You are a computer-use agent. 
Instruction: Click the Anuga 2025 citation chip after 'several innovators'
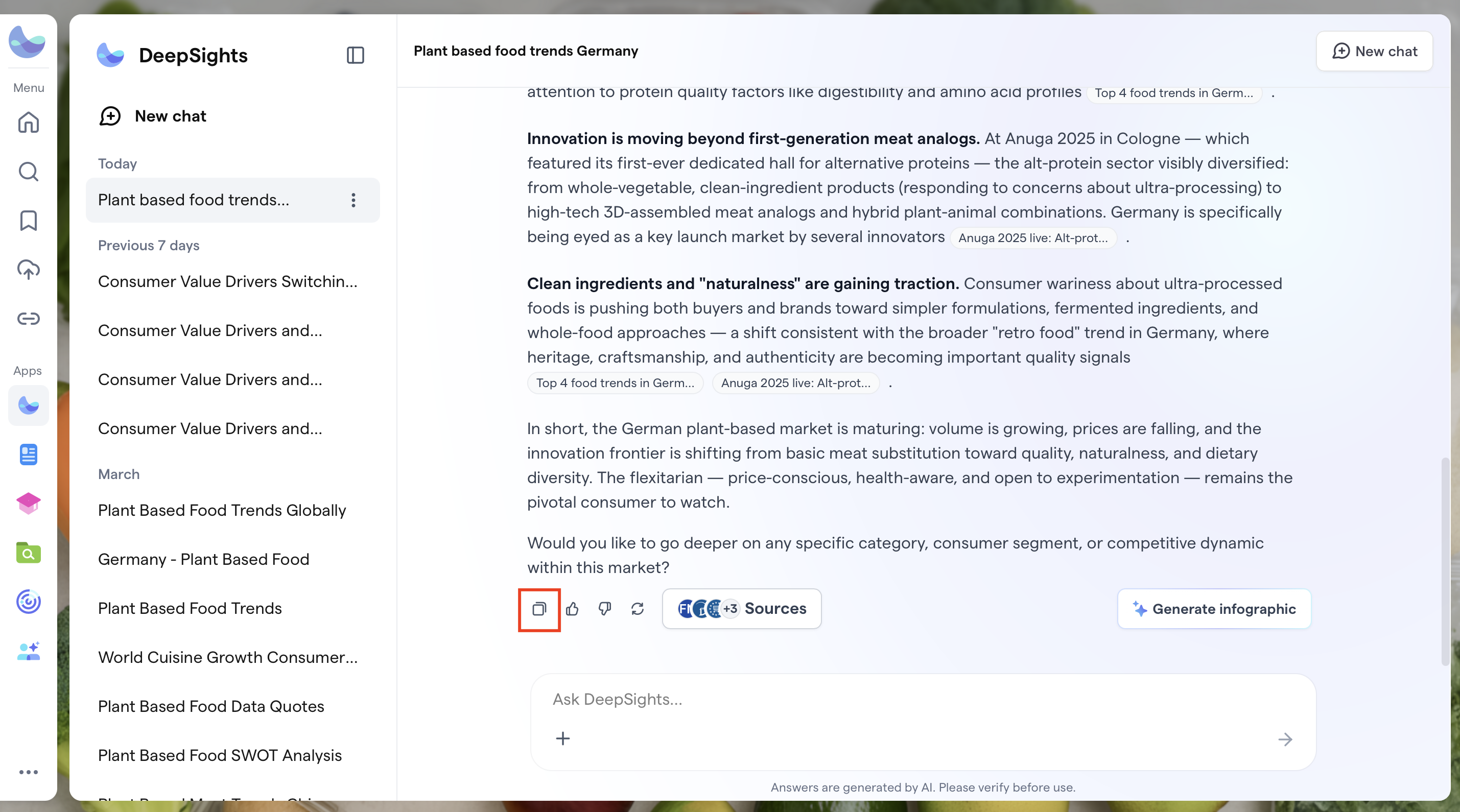1032,238
